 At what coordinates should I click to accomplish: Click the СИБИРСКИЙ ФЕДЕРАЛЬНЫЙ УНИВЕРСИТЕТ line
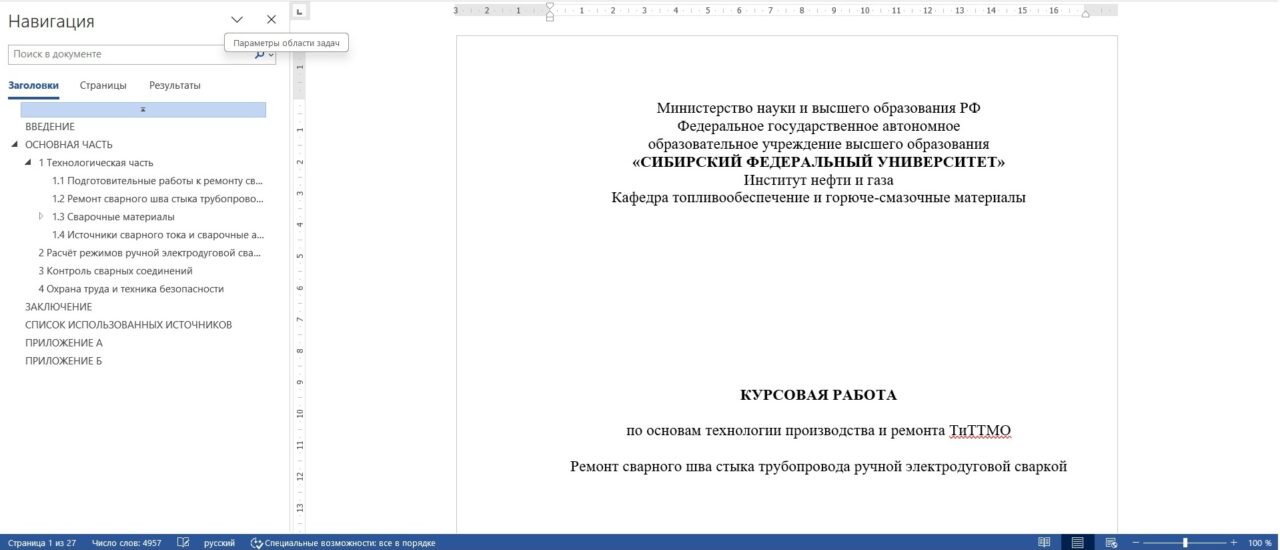click(x=818, y=162)
